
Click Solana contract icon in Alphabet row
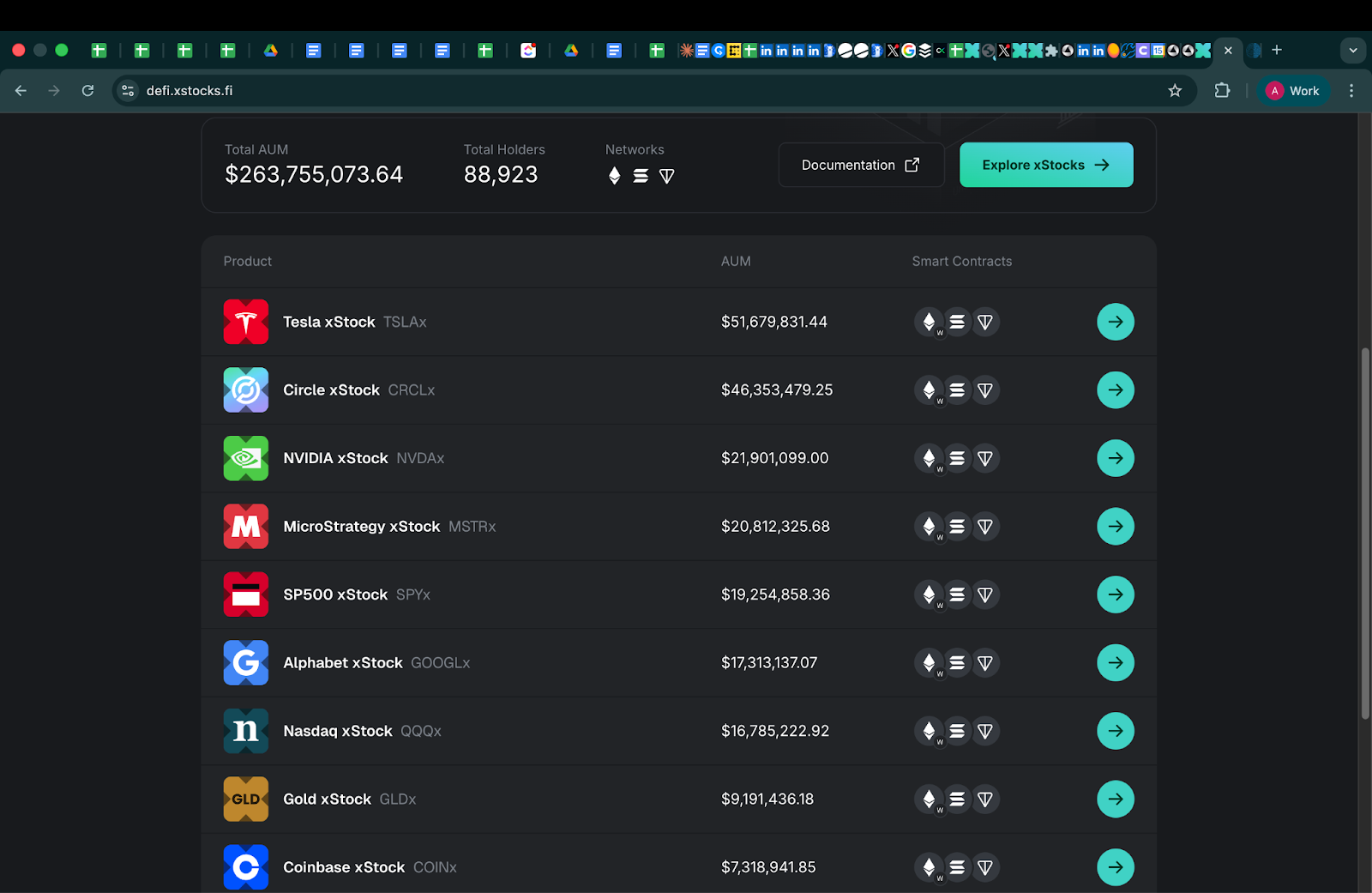957,662
